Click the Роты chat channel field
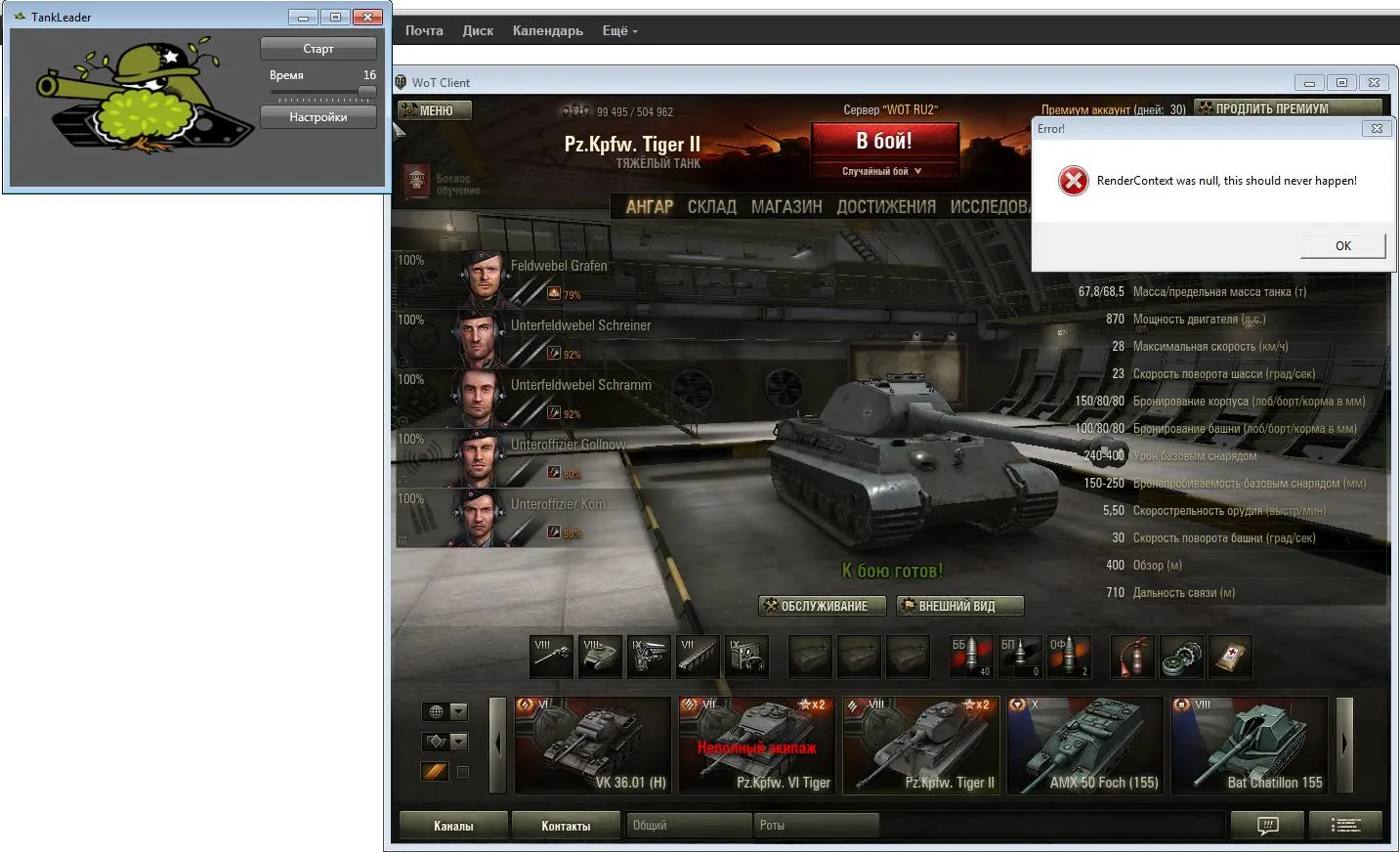The height and width of the screenshot is (853, 1400). 817,826
